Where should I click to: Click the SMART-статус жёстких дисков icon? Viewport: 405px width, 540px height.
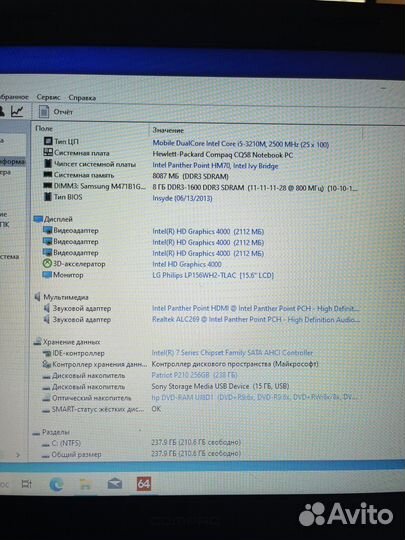46,410
